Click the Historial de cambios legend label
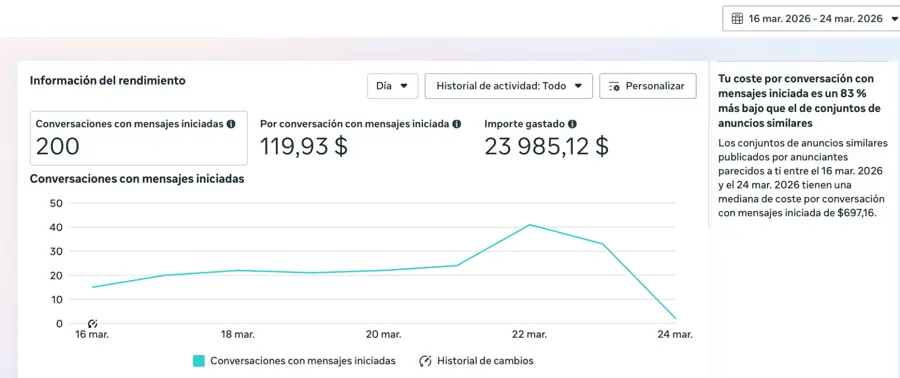This screenshot has width=900, height=378. pos(485,361)
